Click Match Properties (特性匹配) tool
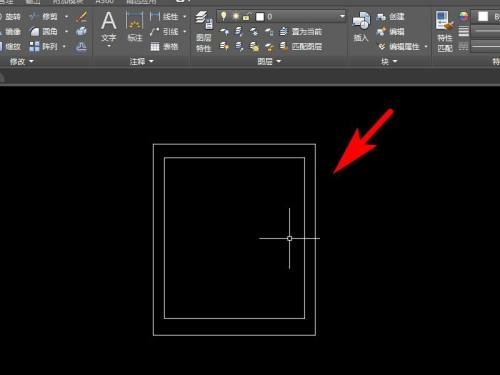500x375 pixels. point(445,32)
